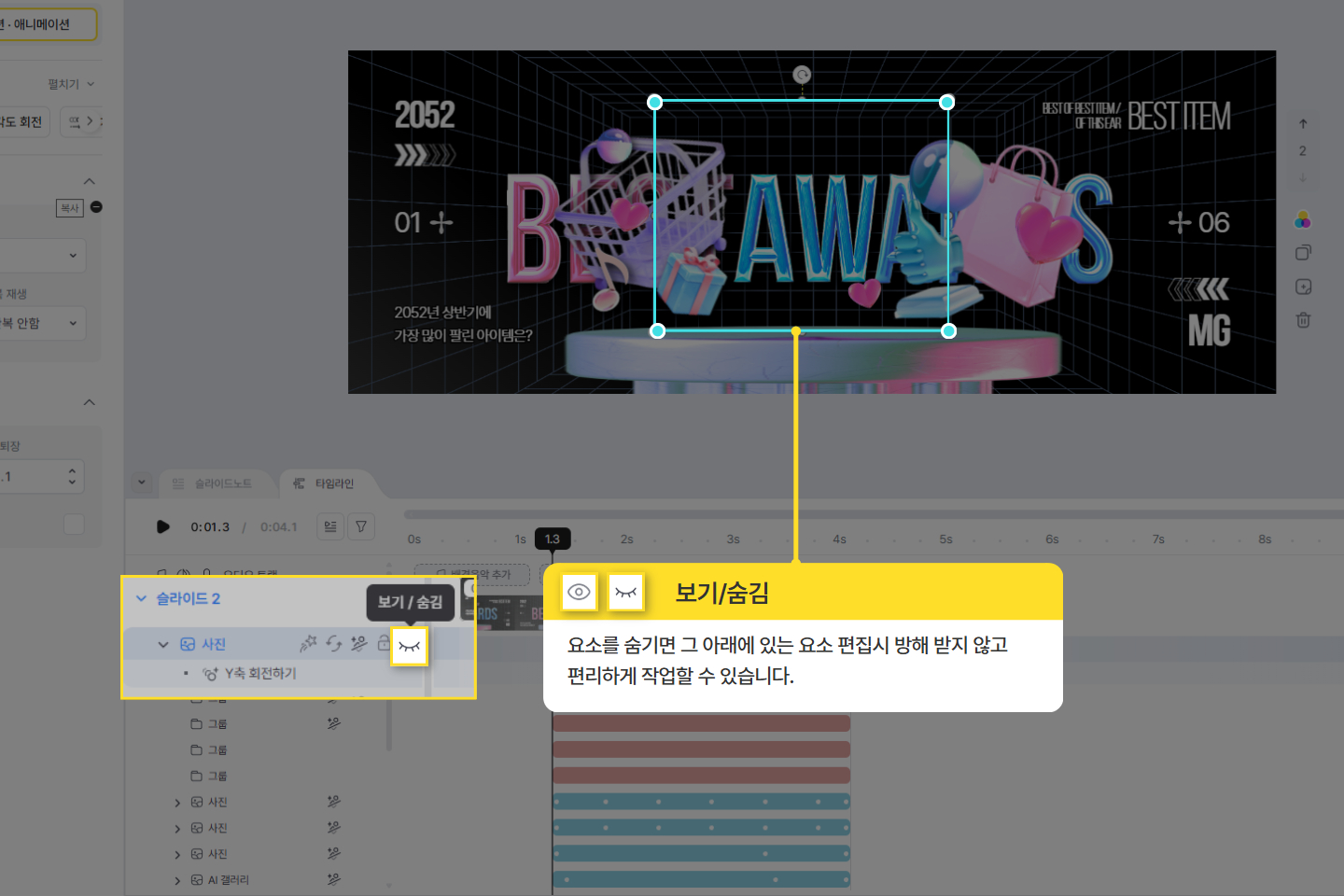Click the add new slide icon
Screen dimensions: 1344x896
pos(1303,287)
